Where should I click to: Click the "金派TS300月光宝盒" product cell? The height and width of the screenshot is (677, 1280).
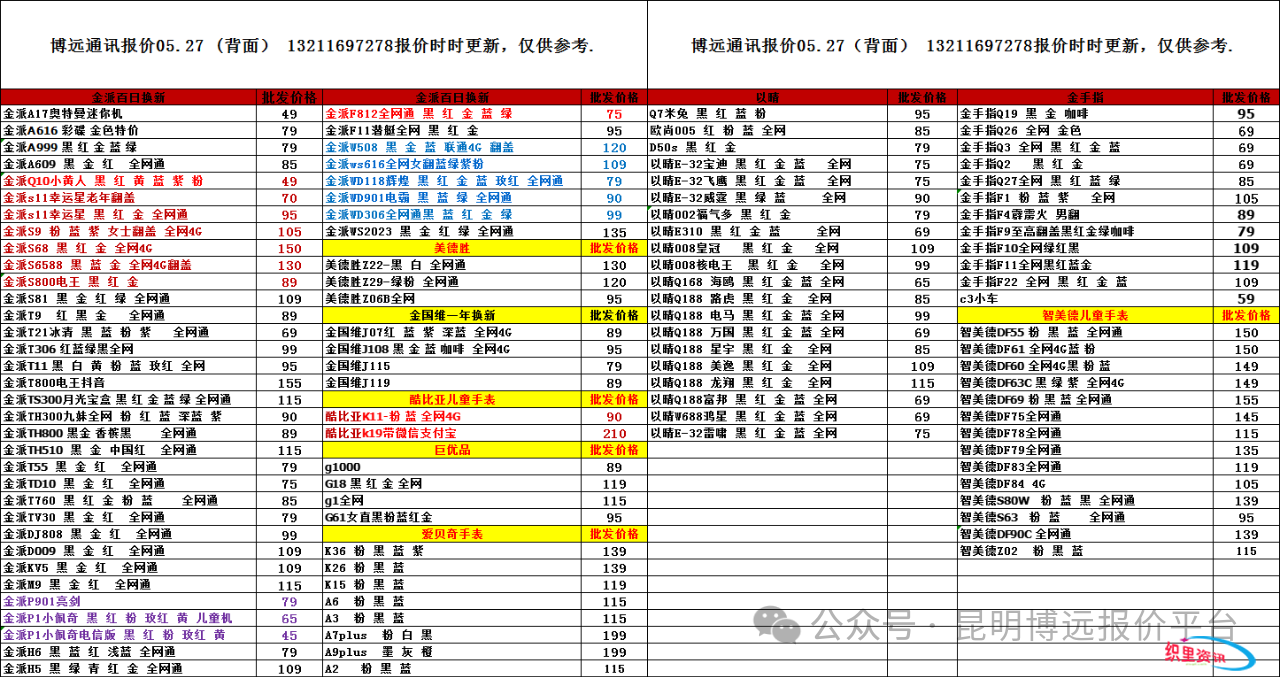[x=129, y=399]
